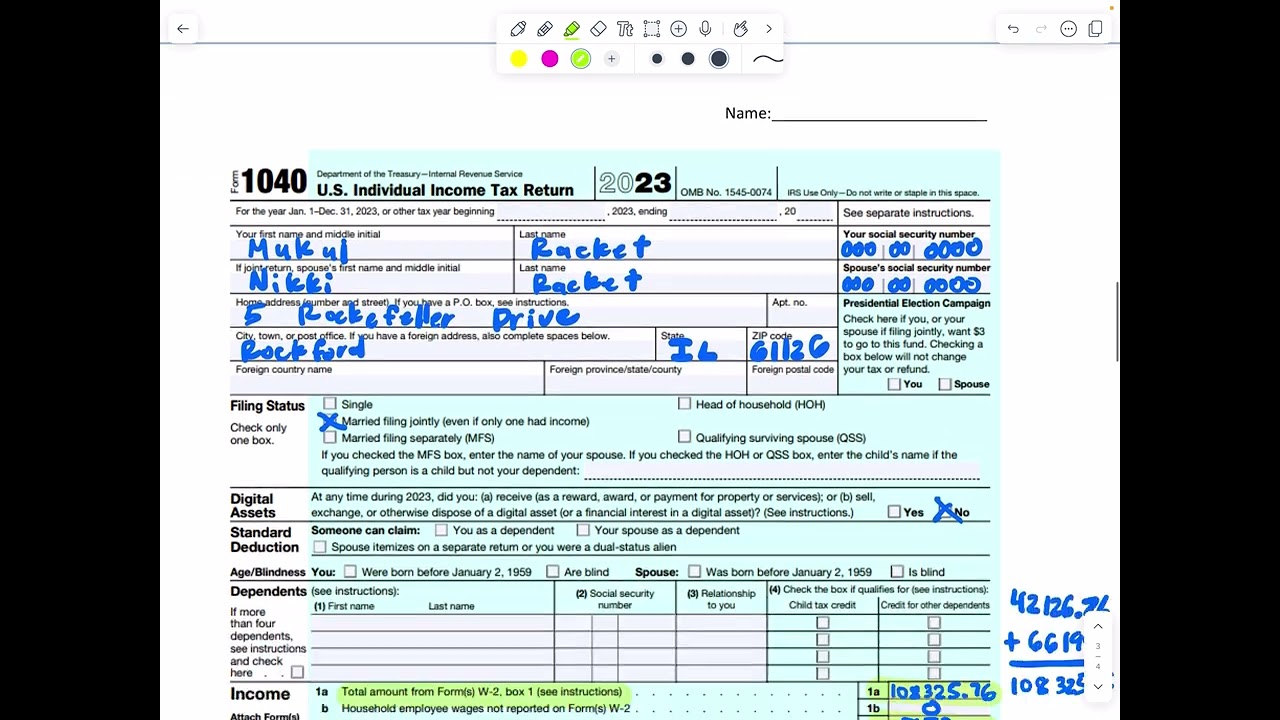The height and width of the screenshot is (720, 1280).
Task: Click 'See separate instructions.' text
Action: pyautogui.click(x=908, y=213)
